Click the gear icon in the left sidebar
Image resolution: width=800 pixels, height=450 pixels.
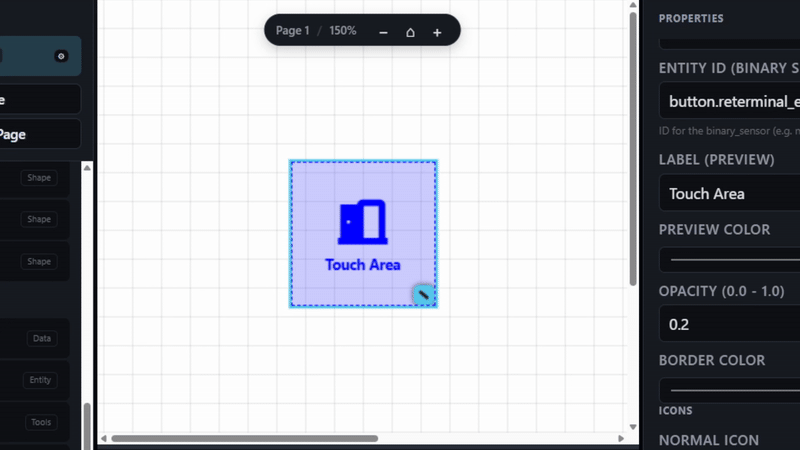click(x=61, y=56)
